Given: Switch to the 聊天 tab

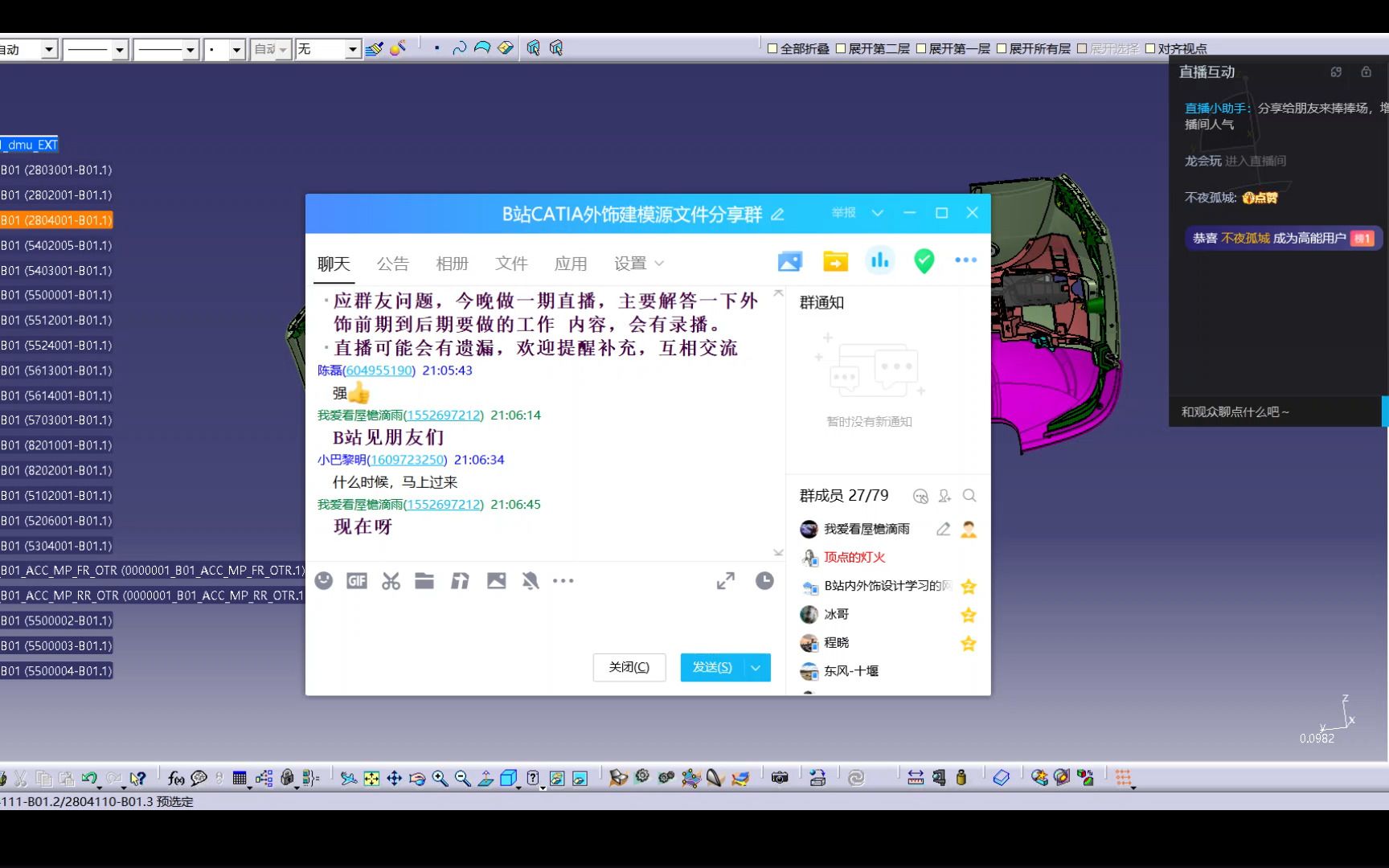Looking at the screenshot, I should click(x=334, y=264).
